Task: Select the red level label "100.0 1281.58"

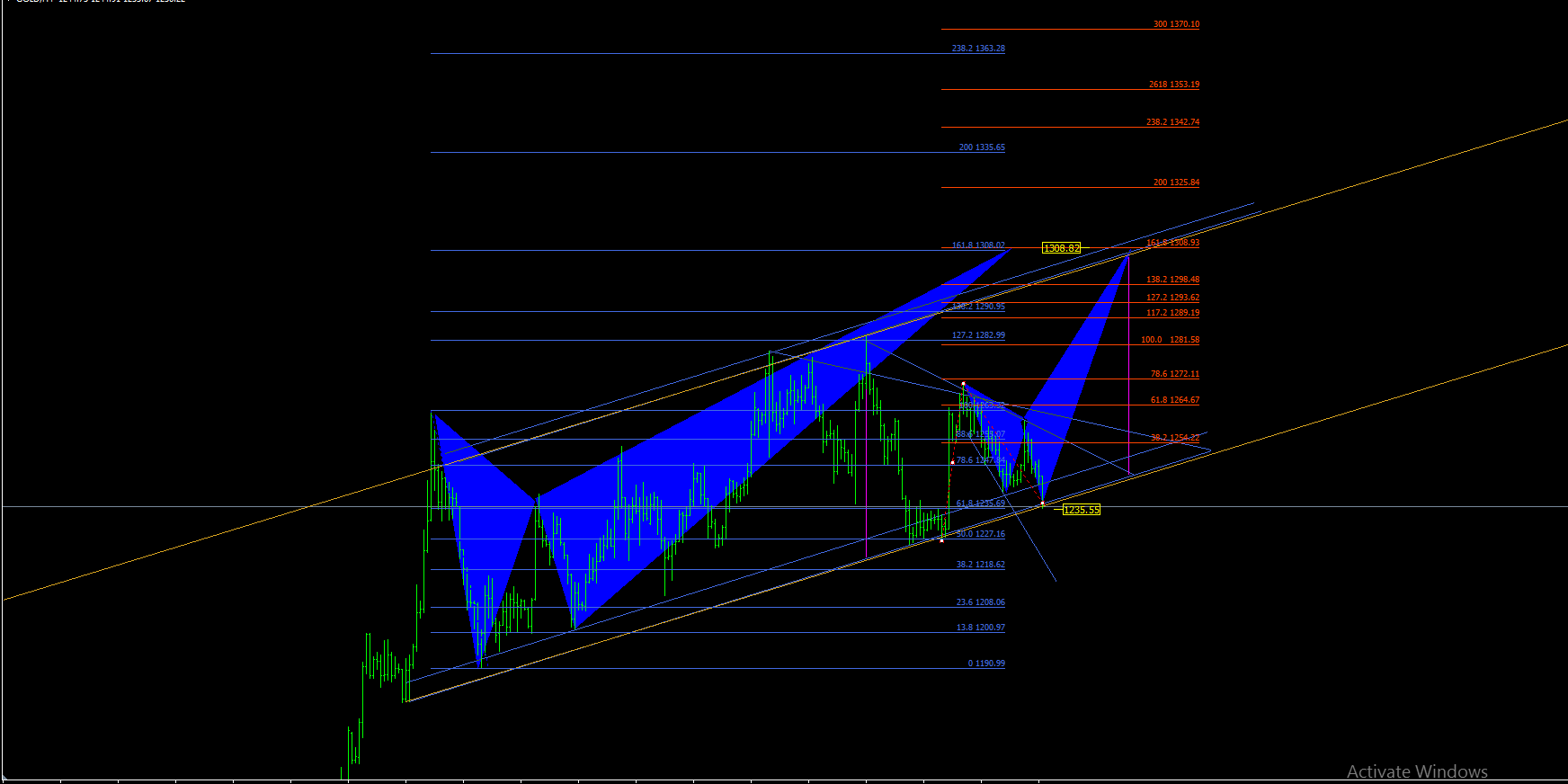Action: (1170, 340)
